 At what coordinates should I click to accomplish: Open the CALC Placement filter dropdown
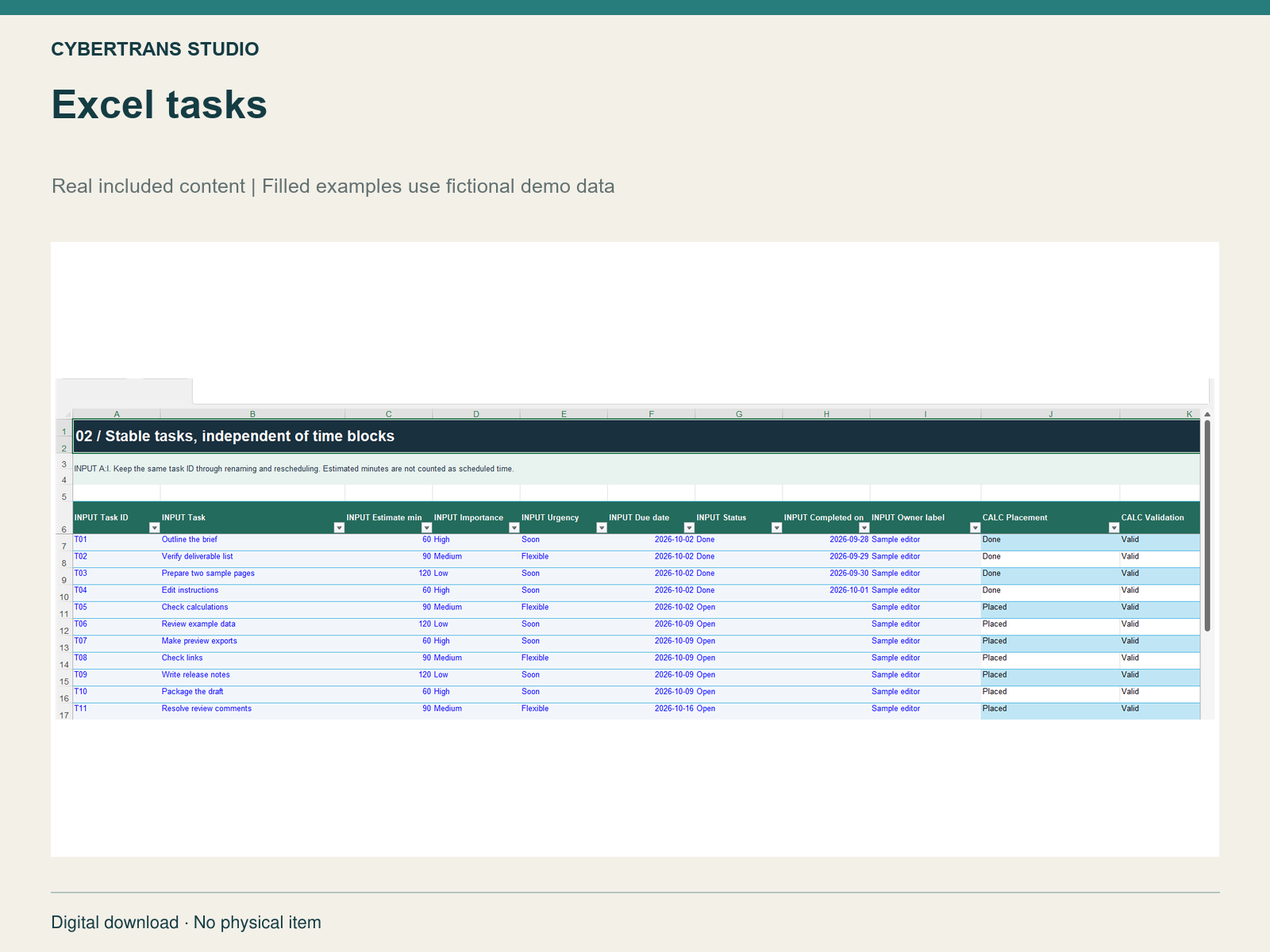pyautogui.click(x=1114, y=528)
